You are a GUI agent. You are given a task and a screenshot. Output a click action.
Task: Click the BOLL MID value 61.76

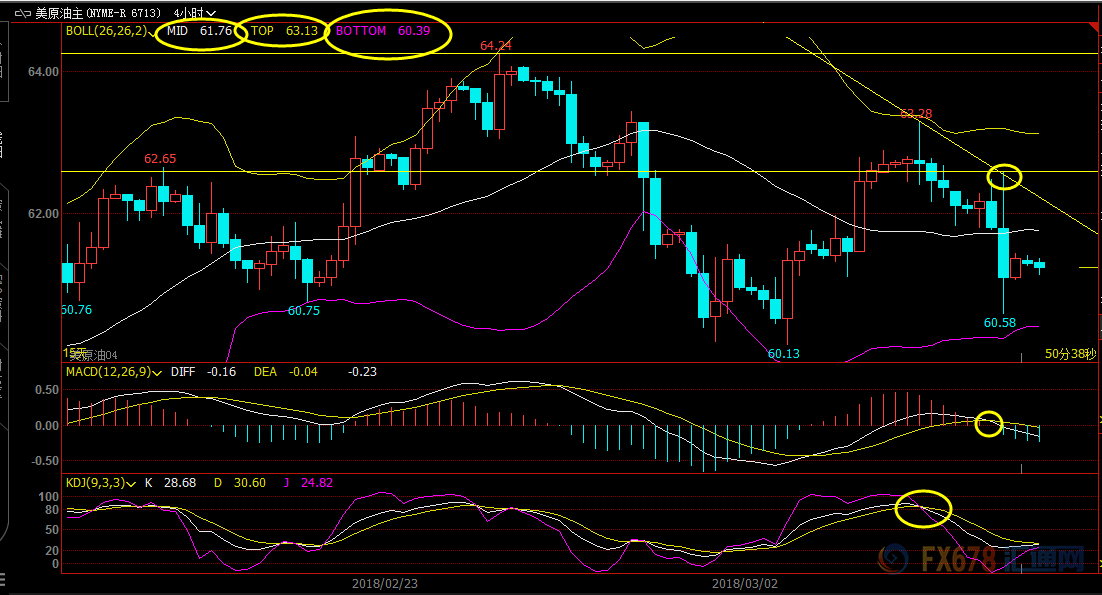click(215, 32)
